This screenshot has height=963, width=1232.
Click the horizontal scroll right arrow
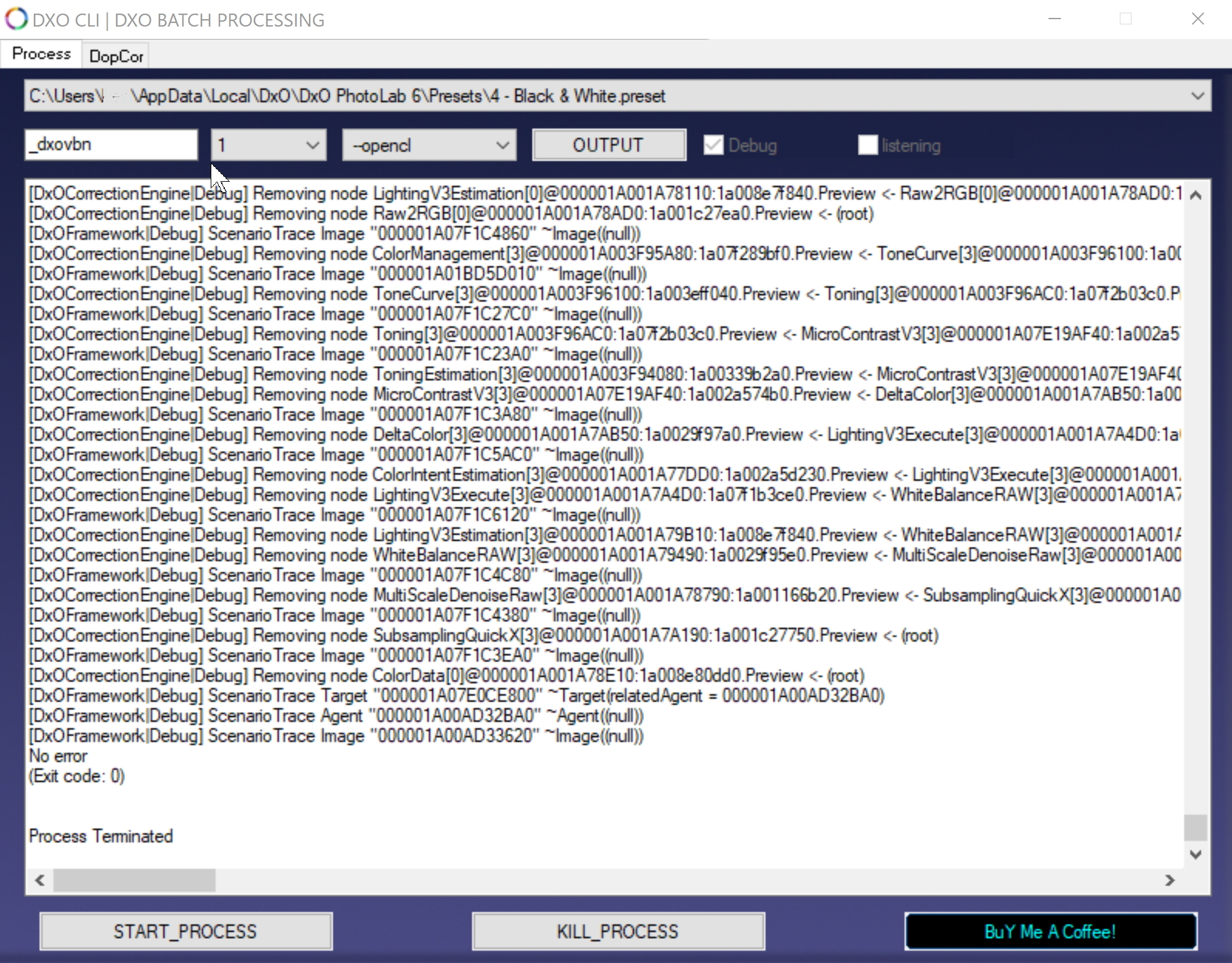1169,880
